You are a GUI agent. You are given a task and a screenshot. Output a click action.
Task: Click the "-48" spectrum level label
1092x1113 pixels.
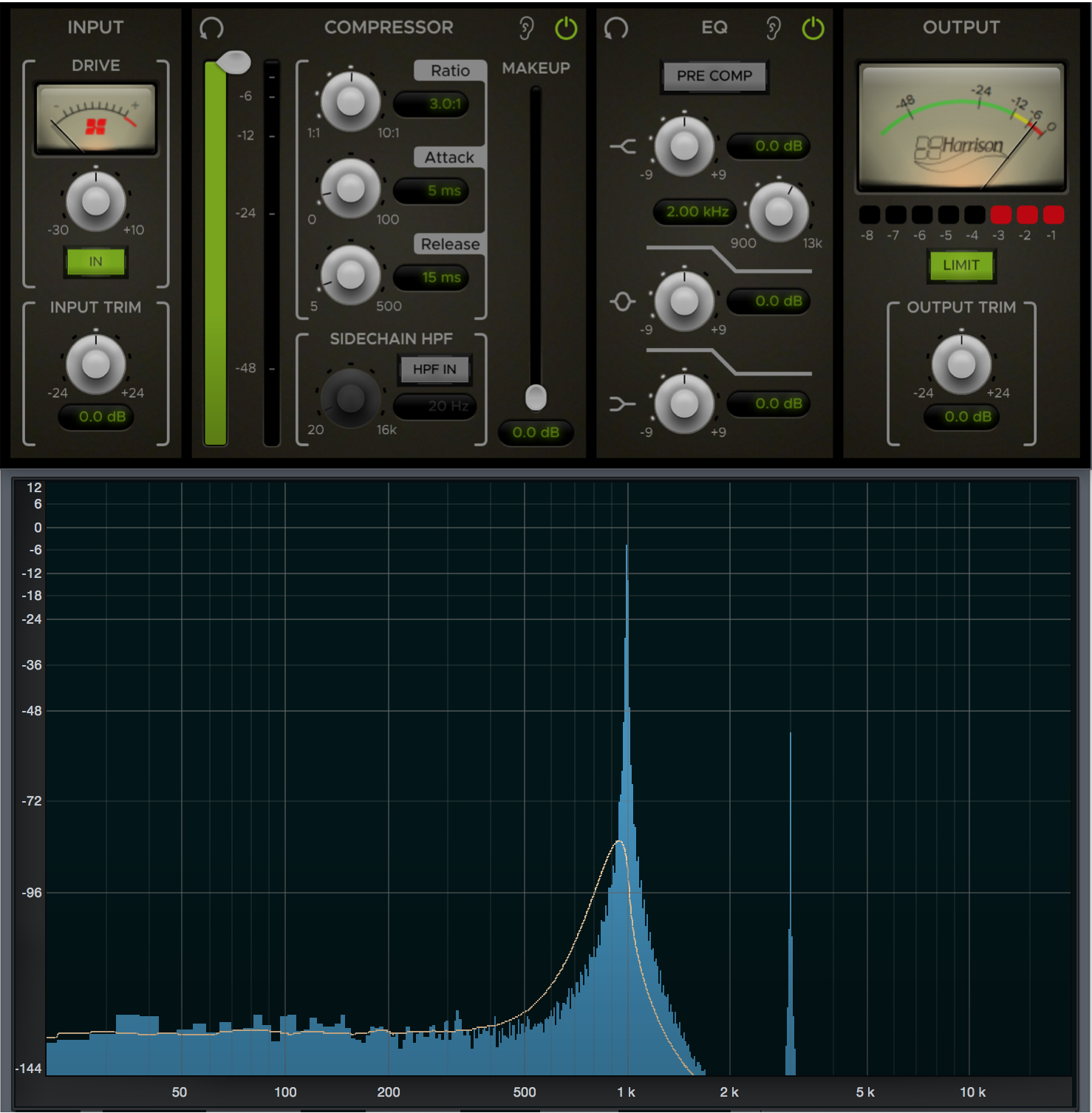32,711
